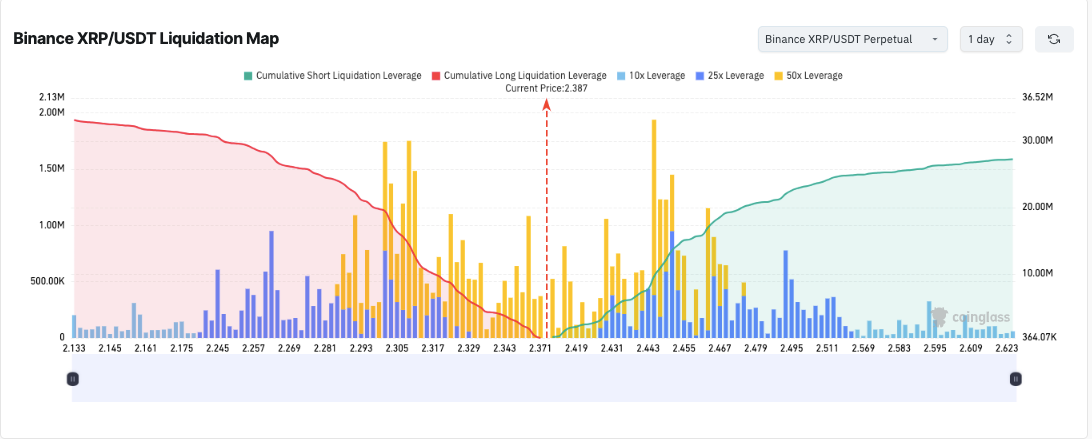Click the range slider track below chart
This screenshot has width=1092, height=439.
(544, 378)
